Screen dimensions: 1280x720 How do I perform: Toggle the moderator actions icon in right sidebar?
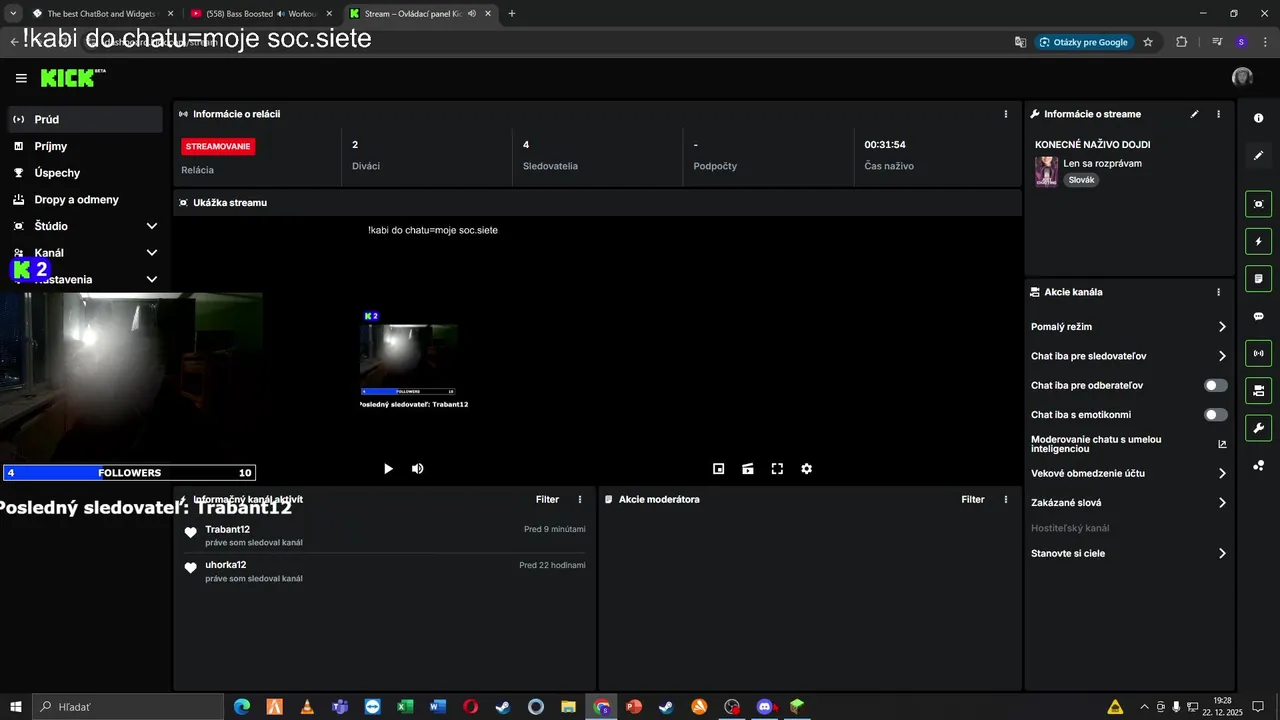[1258, 390]
